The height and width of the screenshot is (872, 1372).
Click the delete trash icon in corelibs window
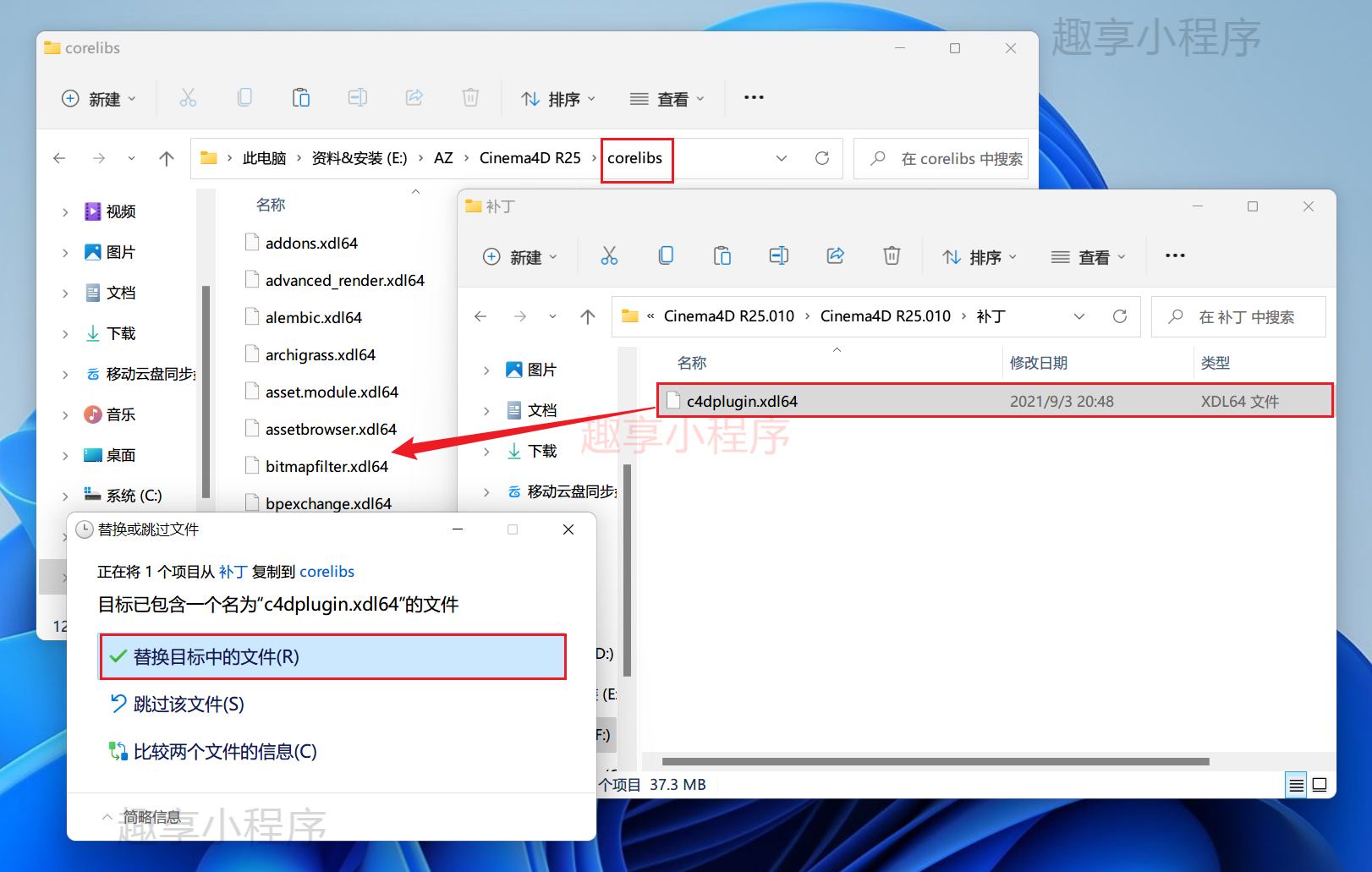470,97
